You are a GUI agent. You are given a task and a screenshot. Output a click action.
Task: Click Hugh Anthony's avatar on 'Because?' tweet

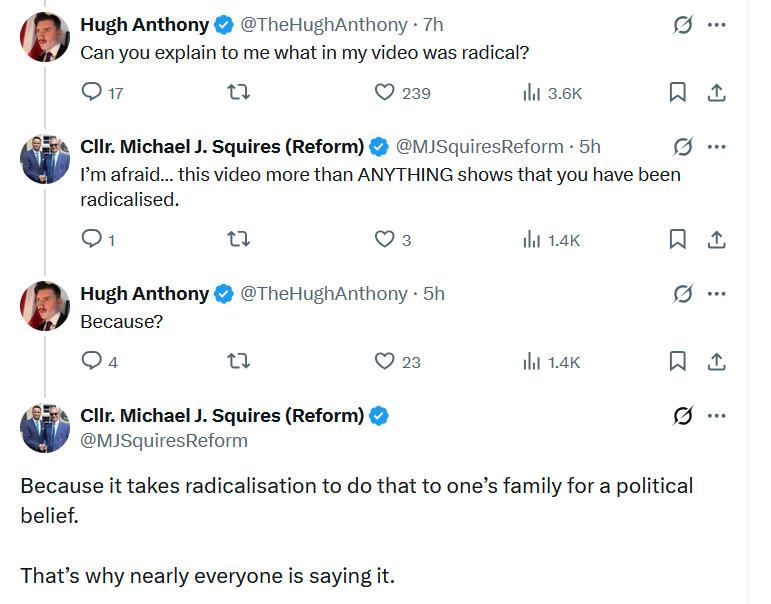coord(45,306)
